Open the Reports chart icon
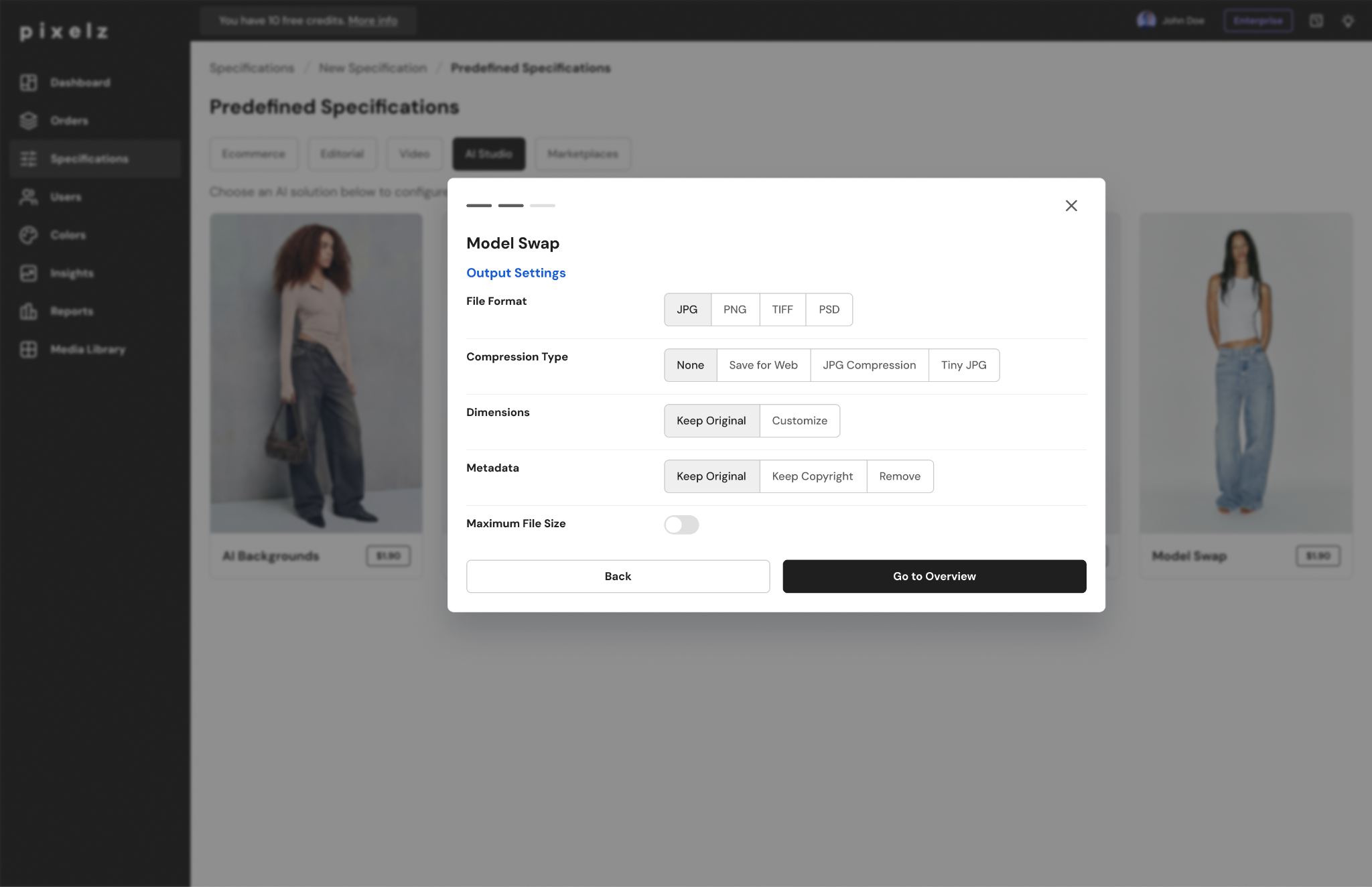 point(29,312)
